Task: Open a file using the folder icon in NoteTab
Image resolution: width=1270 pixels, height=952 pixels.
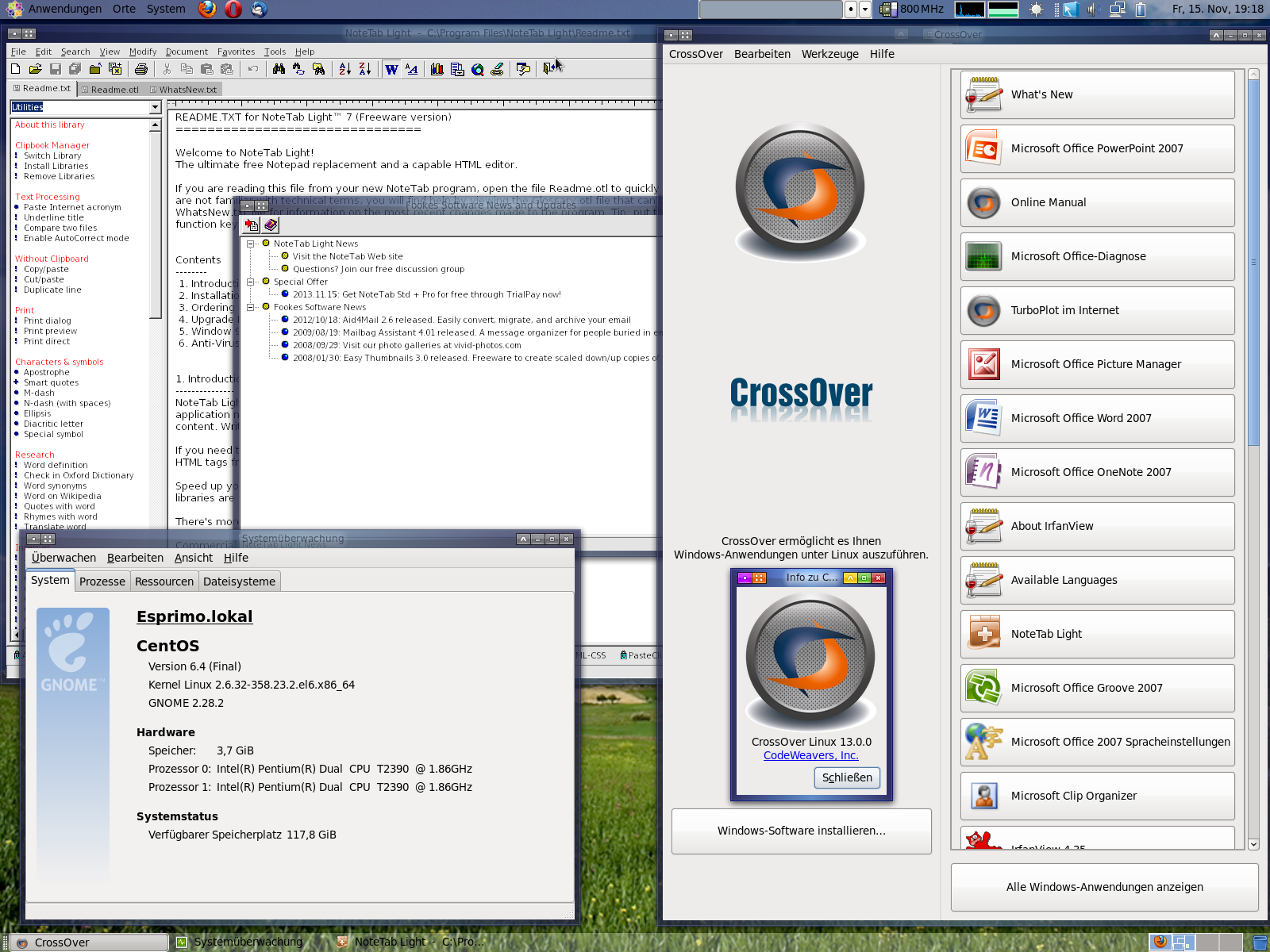Action: [x=35, y=69]
